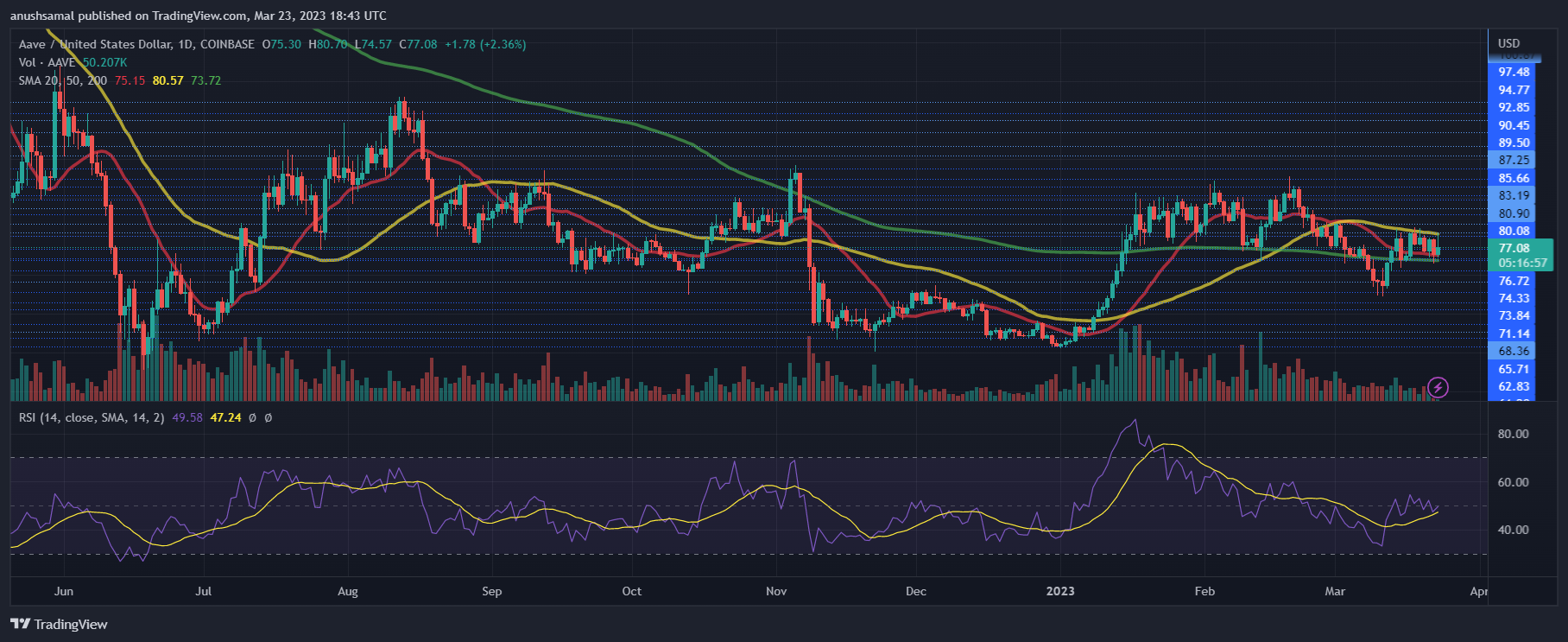Click the RSI 40.00 scale label
Image resolution: width=1568 pixels, height=642 pixels.
(x=1513, y=530)
